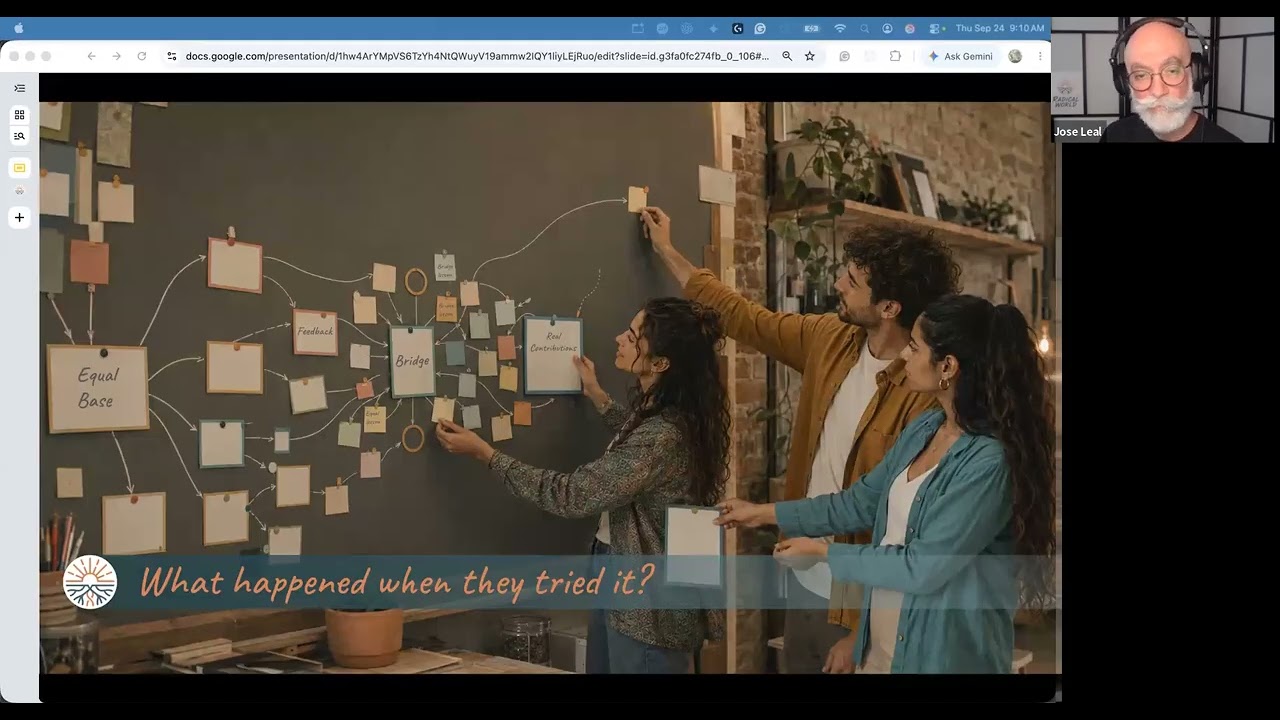Reload the Google Slides page
This screenshot has height=720, width=1280.
(142, 56)
